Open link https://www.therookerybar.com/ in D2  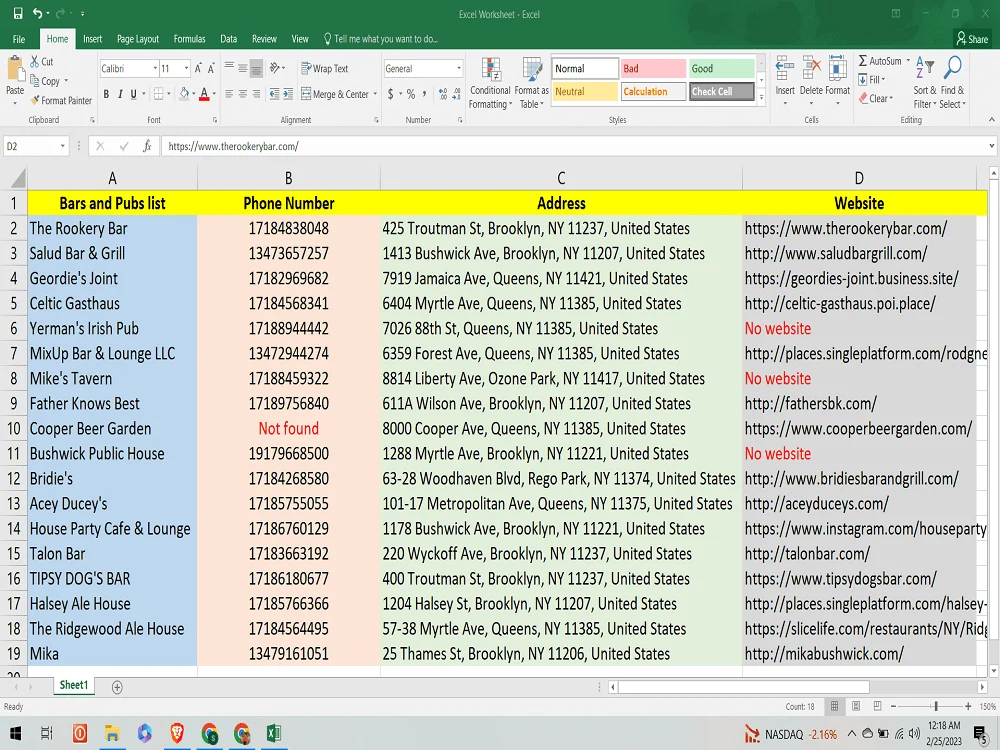(x=846, y=228)
